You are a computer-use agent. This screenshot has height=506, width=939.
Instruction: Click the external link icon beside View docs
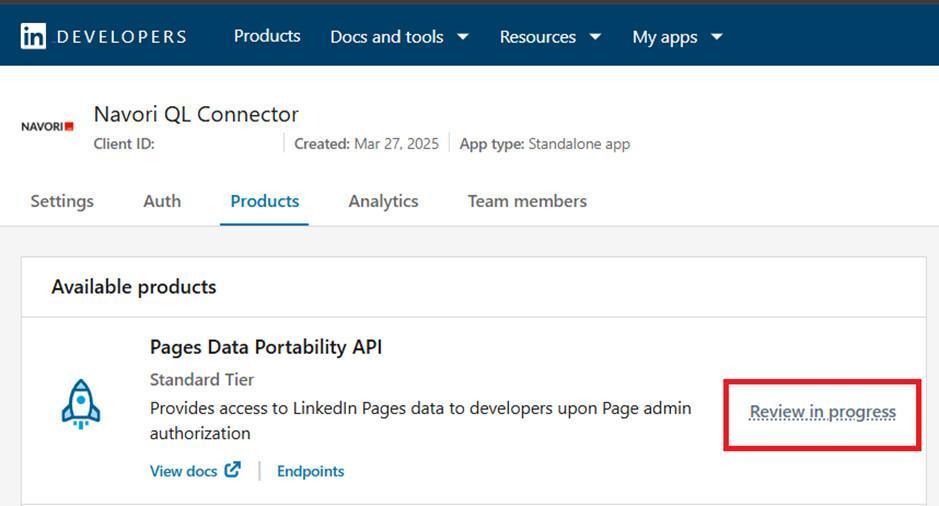pos(233,469)
